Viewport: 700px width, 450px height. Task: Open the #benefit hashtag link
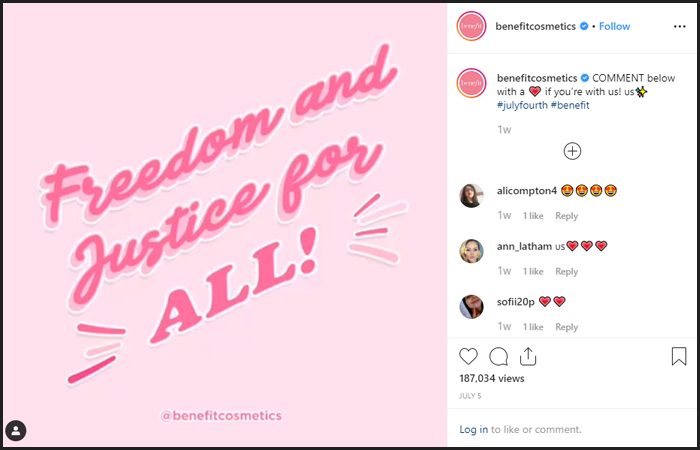point(570,105)
